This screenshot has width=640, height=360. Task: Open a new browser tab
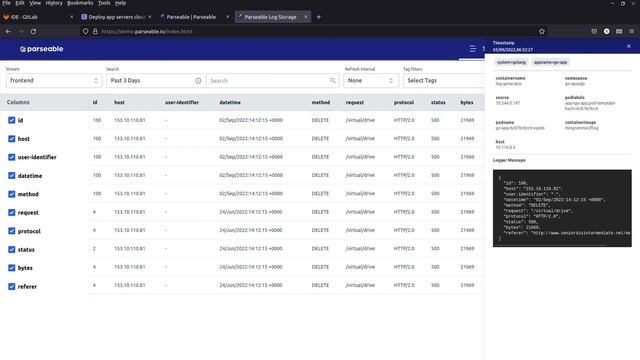tap(319, 17)
